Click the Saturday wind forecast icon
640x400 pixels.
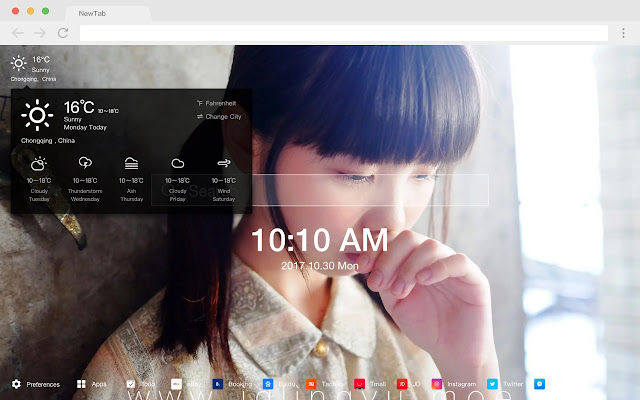coord(224,163)
